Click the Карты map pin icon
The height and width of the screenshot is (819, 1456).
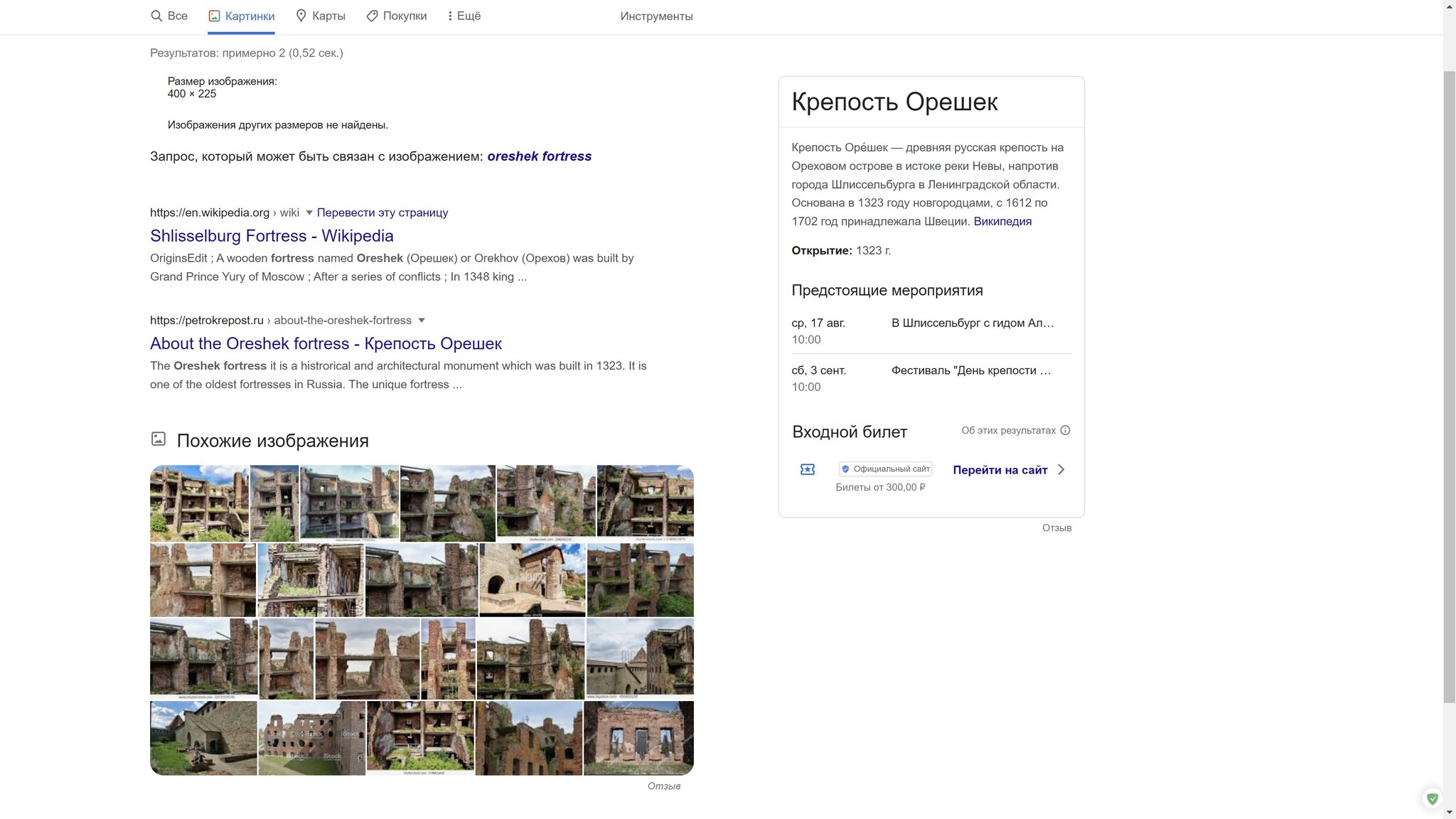tap(301, 16)
